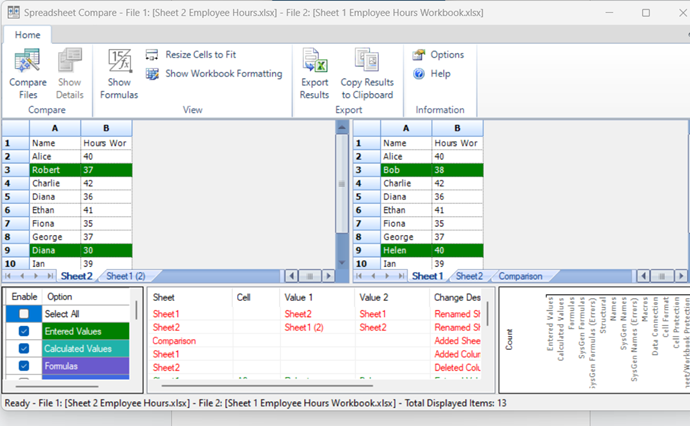Screen dimensions: 690x426
Task: Click the Show Details icon
Action: 70,73
